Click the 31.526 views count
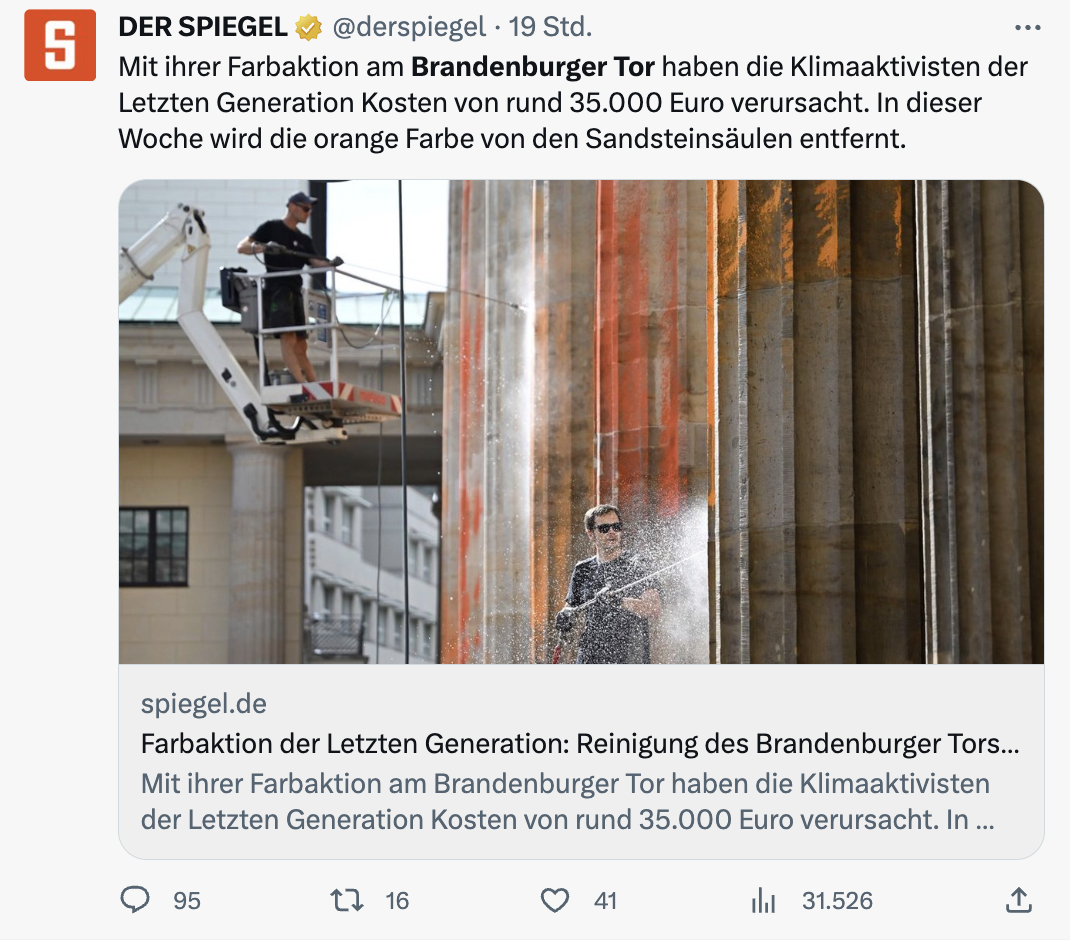Viewport: 1070px width, 940px height. click(837, 901)
